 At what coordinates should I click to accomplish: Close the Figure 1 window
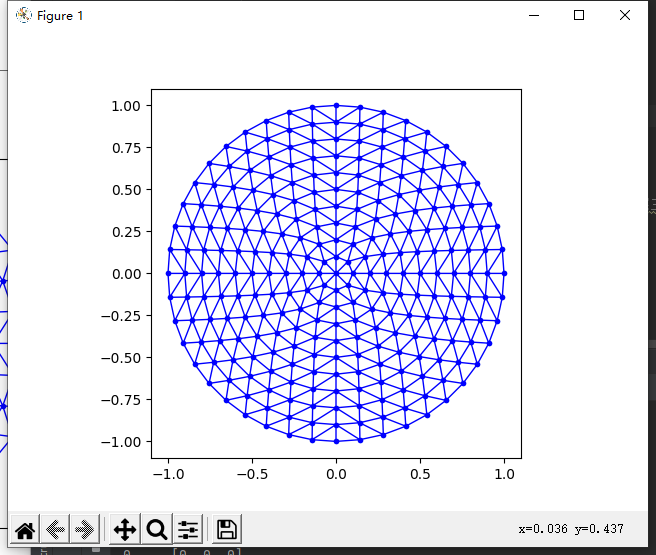pos(625,15)
